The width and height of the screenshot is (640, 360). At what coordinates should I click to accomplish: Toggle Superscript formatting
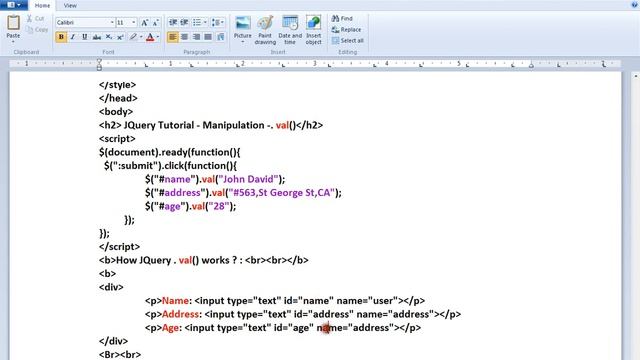(x=120, y=37)
